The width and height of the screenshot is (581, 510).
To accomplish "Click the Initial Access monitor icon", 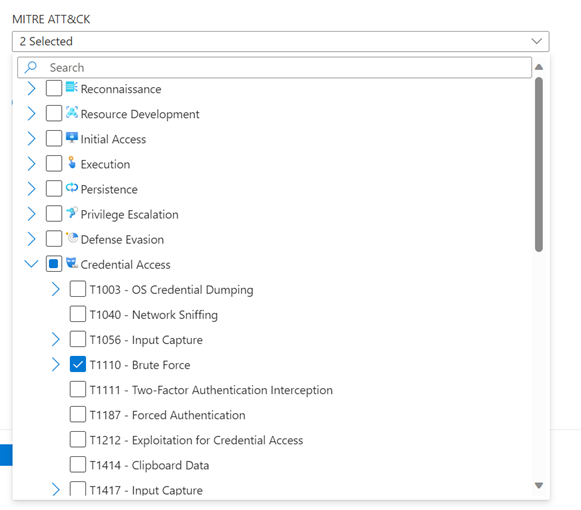I will 72,138.
